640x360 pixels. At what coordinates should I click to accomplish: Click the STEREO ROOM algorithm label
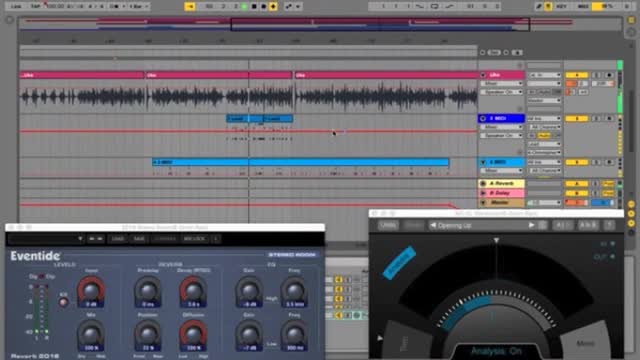292,255
